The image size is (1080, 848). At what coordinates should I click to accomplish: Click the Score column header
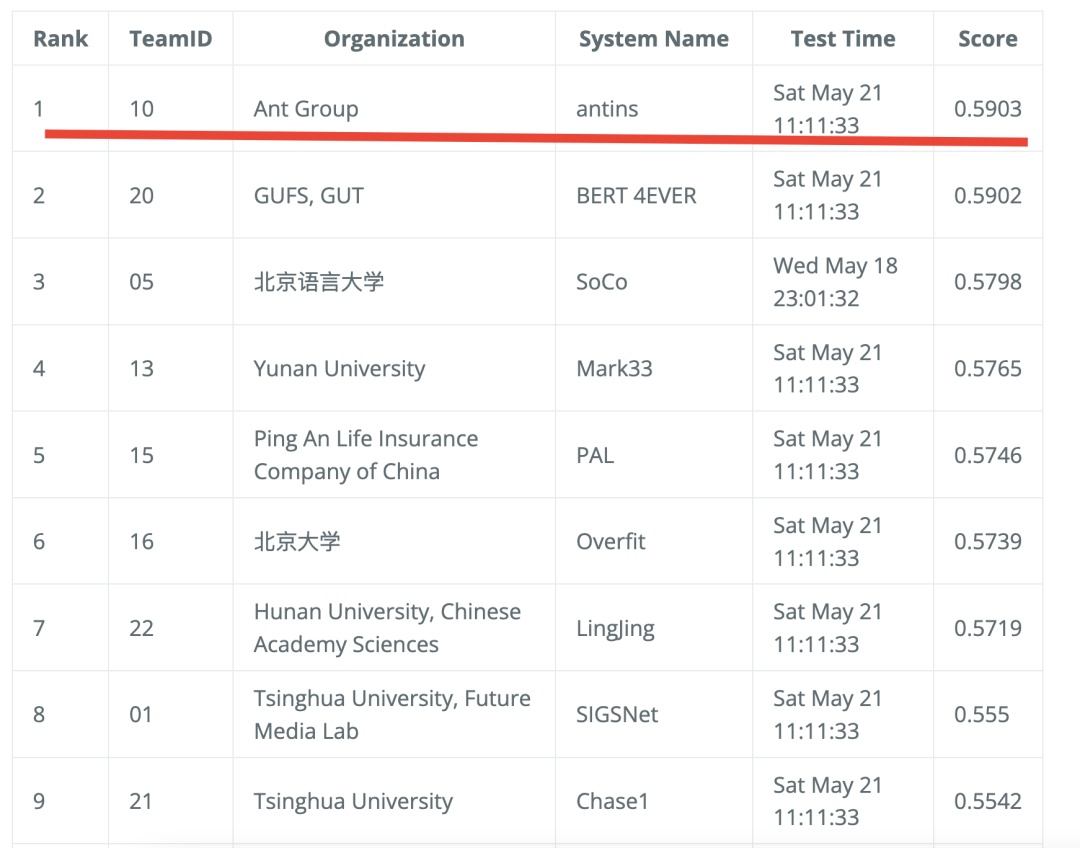click(x=988, y=39)
